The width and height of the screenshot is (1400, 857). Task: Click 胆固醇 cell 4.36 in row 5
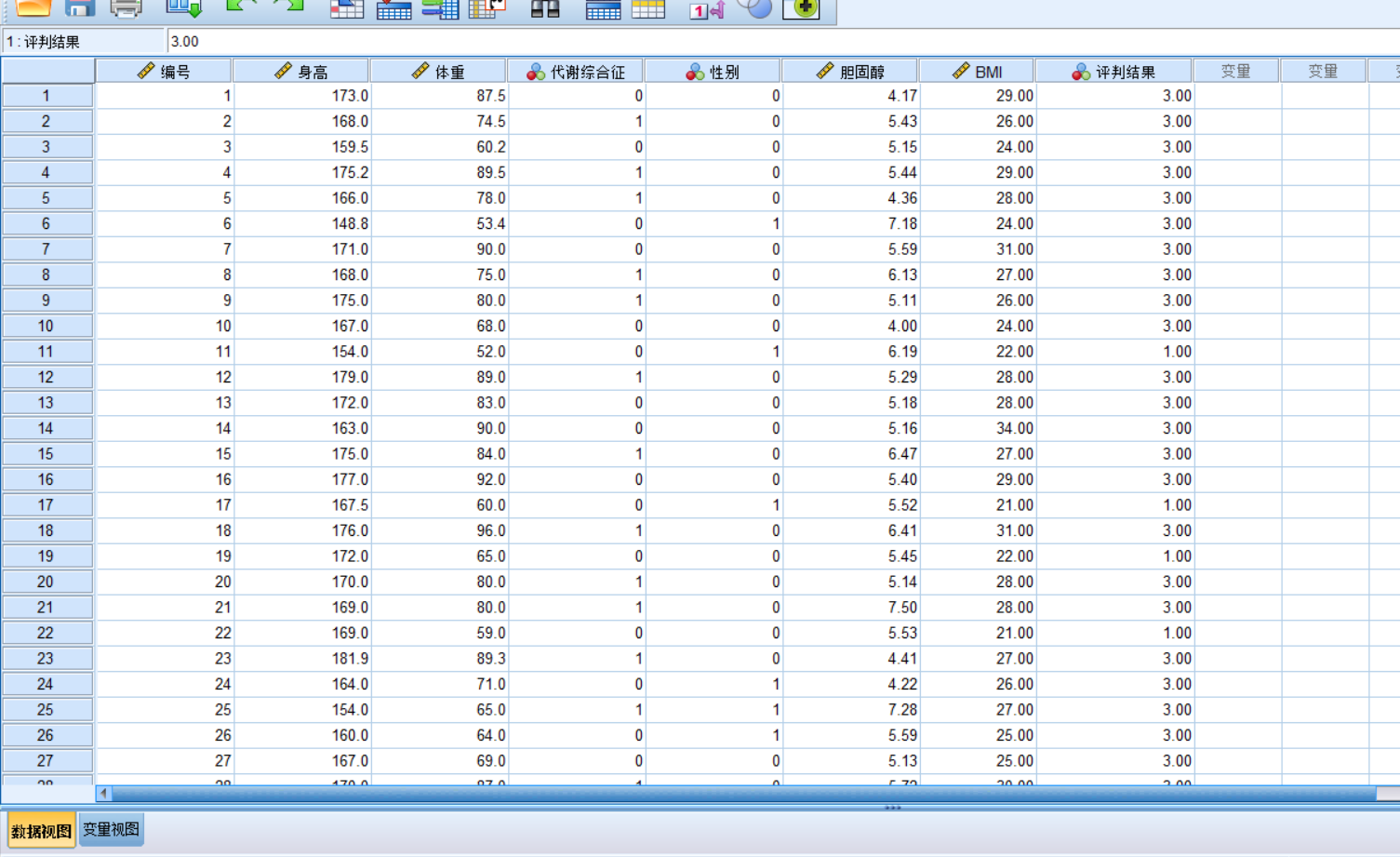coord(851,198)
